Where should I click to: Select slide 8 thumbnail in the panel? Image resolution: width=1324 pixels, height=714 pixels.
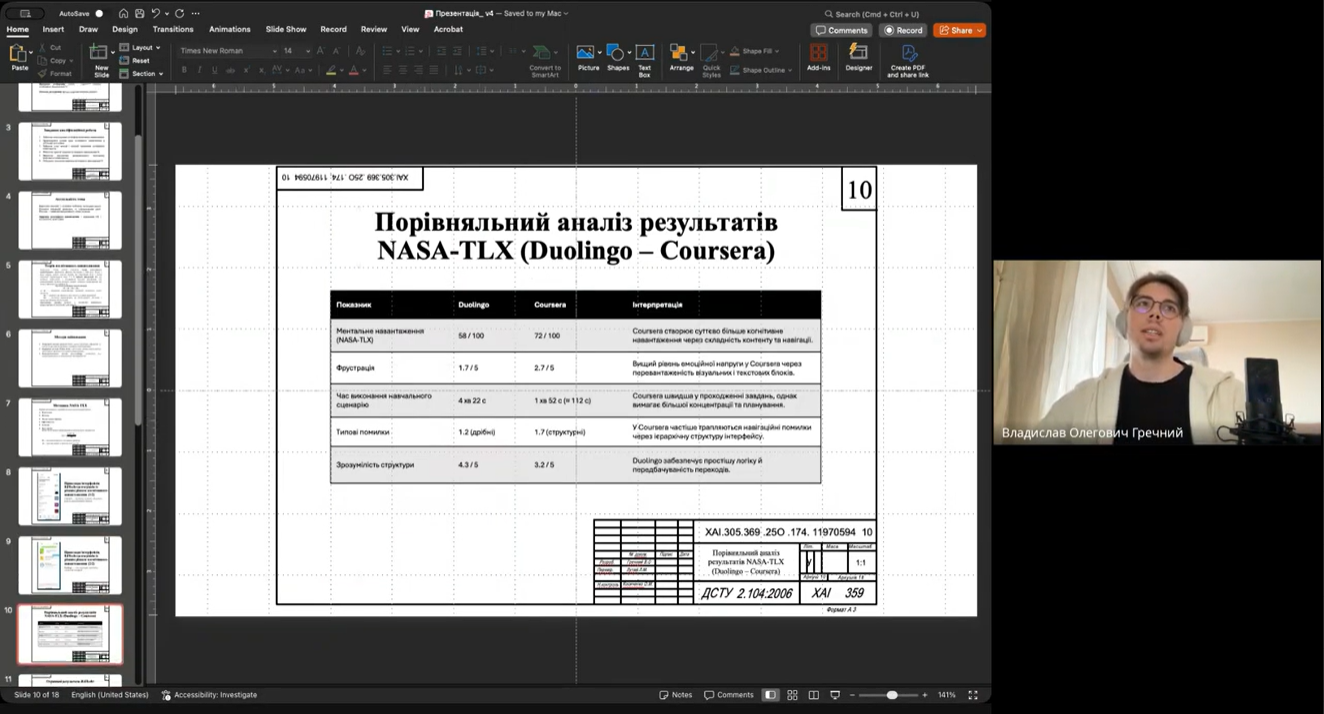[x=70, y=495]
